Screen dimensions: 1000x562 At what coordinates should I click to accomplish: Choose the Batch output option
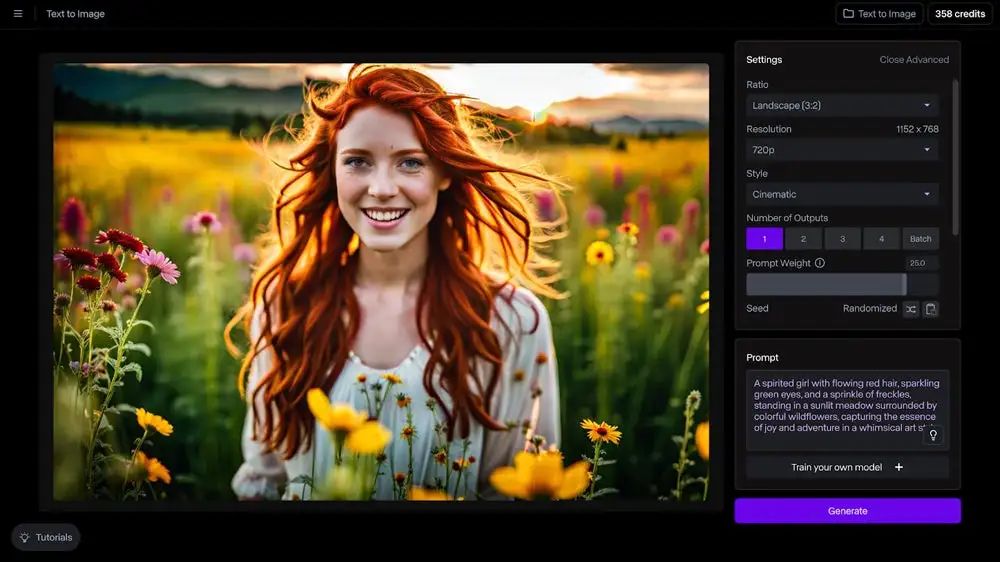tap(920, 239)
